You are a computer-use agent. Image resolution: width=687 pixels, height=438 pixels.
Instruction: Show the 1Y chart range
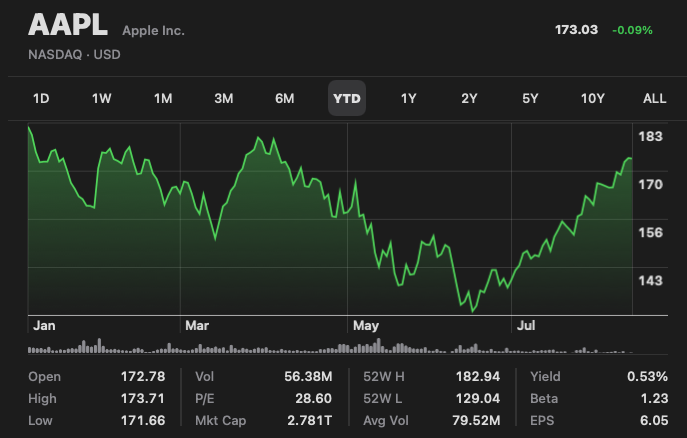(x=409, y=99)
